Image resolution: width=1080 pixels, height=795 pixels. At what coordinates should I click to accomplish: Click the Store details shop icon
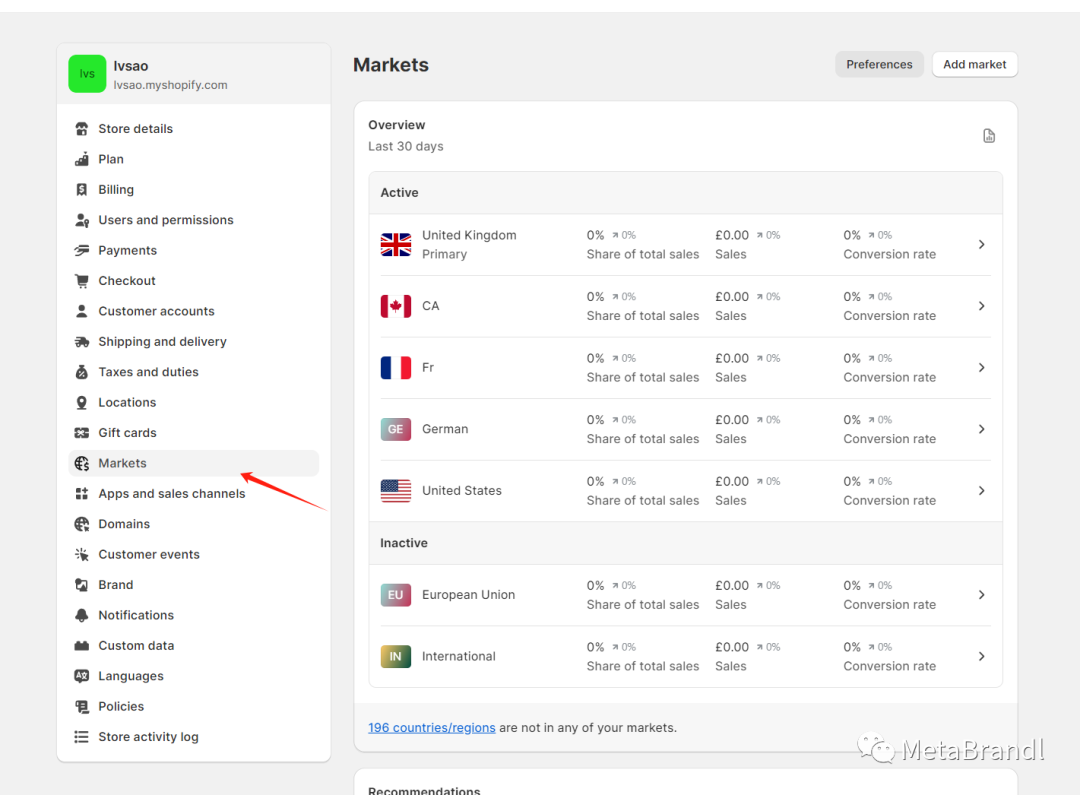[x=82, y=129]
